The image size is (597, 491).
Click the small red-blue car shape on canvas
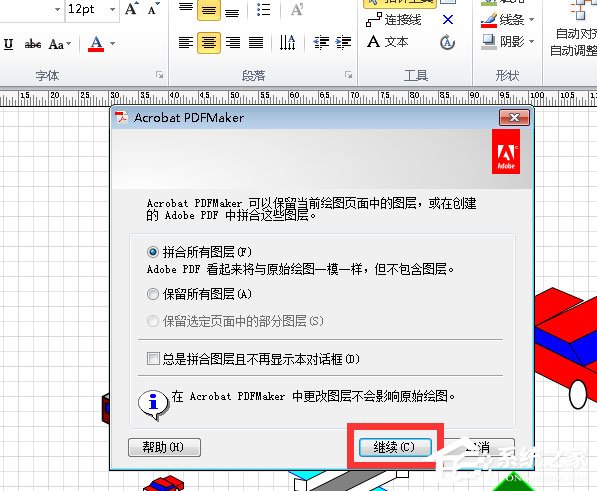point(164,483)
